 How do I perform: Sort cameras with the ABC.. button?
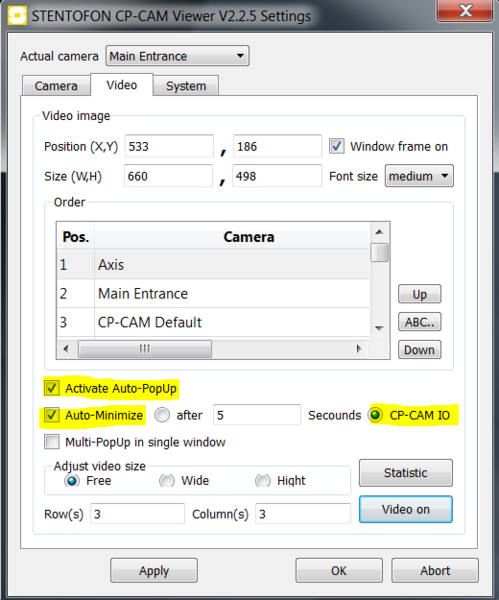tap(419, 322)
